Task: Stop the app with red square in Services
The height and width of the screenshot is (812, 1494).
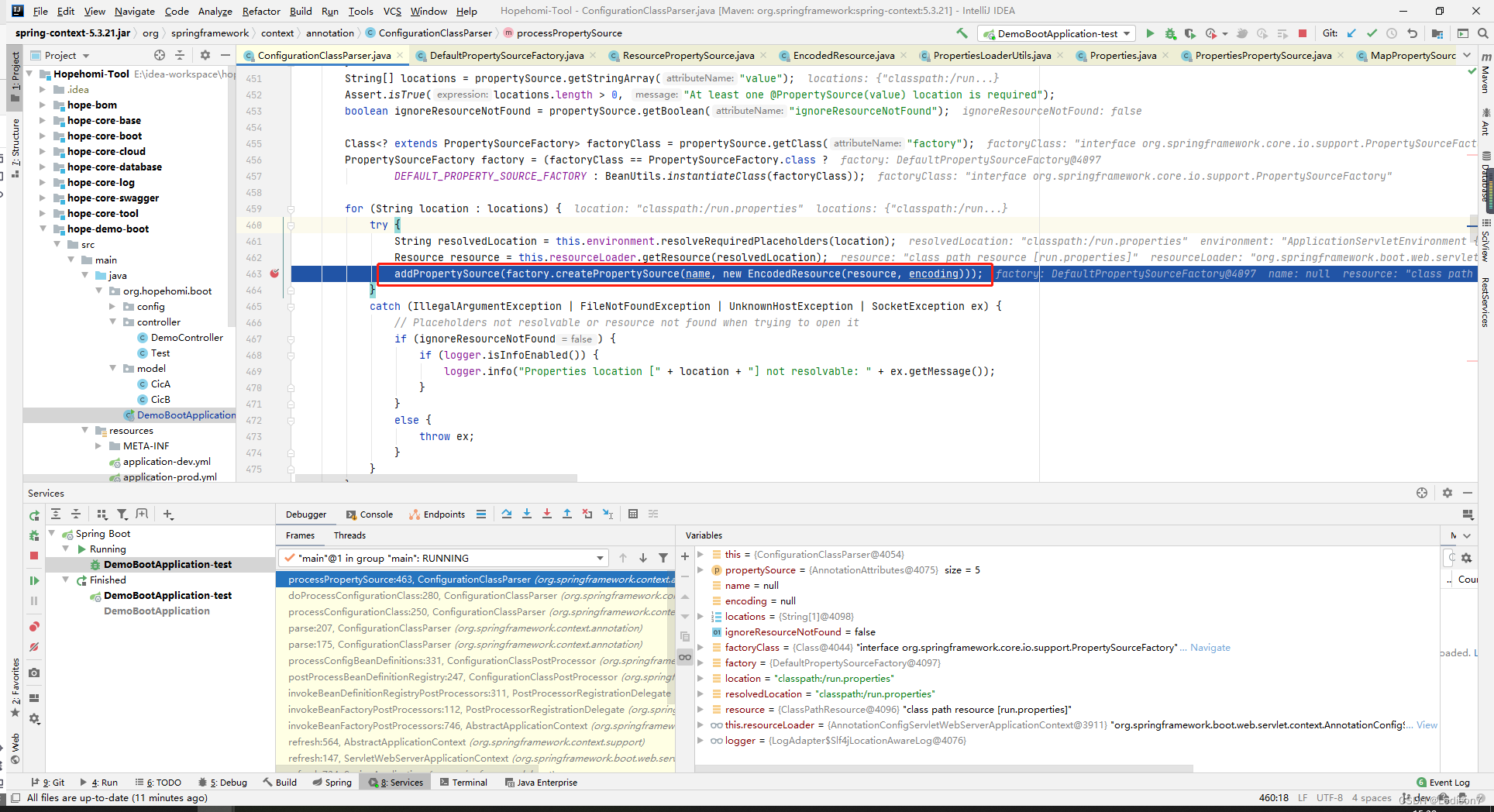Action: 34,556
